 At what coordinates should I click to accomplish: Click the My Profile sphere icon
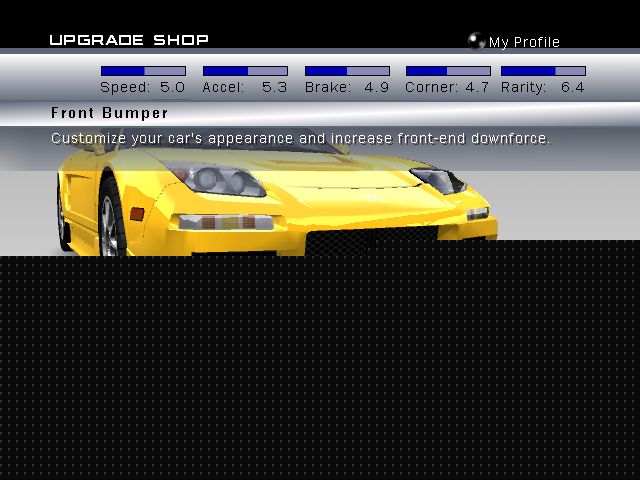(477, 41)
